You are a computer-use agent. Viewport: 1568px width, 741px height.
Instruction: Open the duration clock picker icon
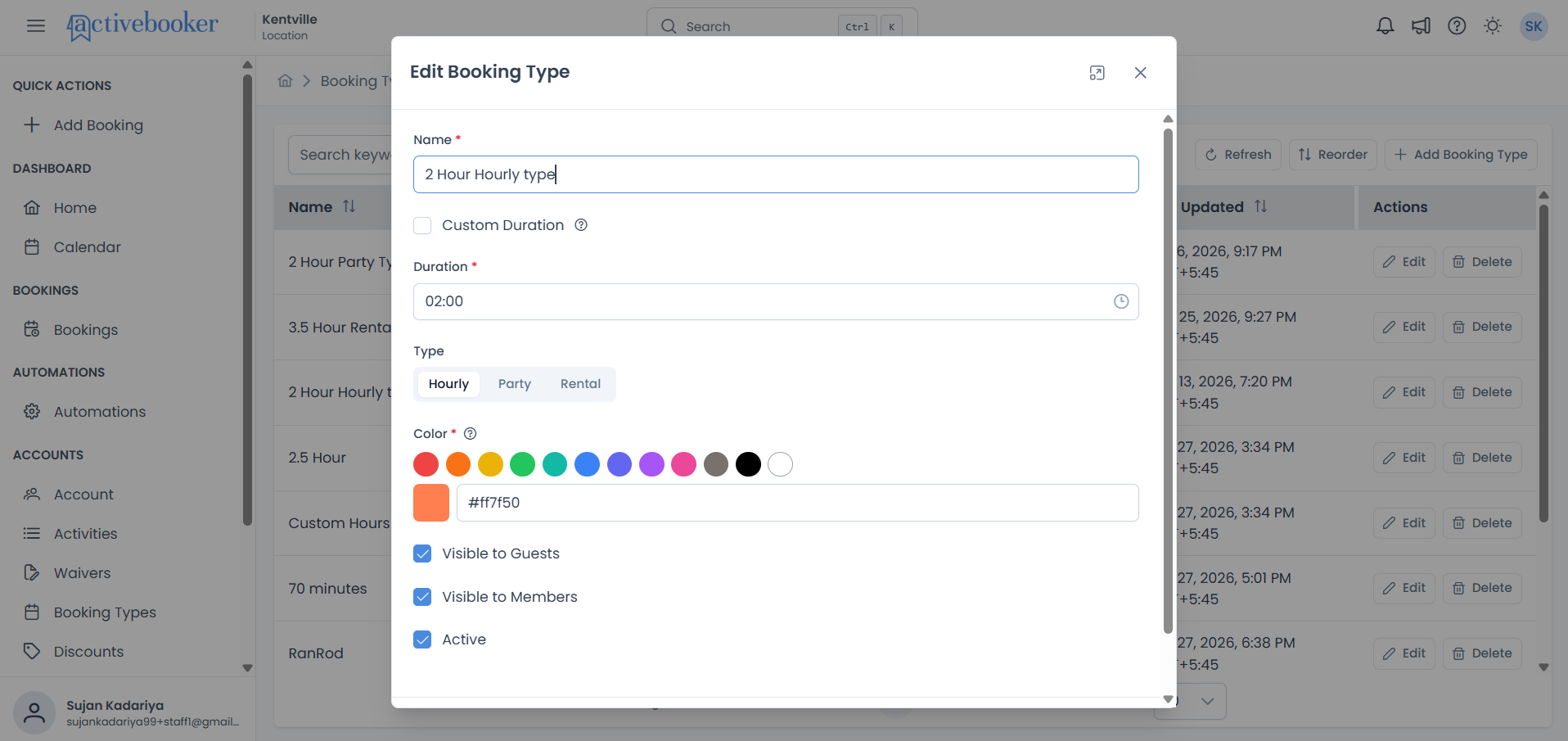click(1121, 301)
